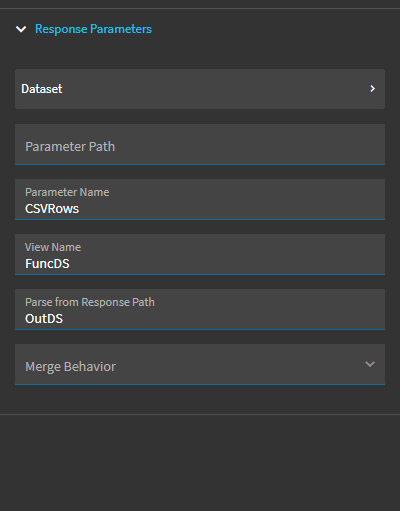The image size is (400, 511).
Task: Edit the View Name field FuncDS
Action: (200, 254)
